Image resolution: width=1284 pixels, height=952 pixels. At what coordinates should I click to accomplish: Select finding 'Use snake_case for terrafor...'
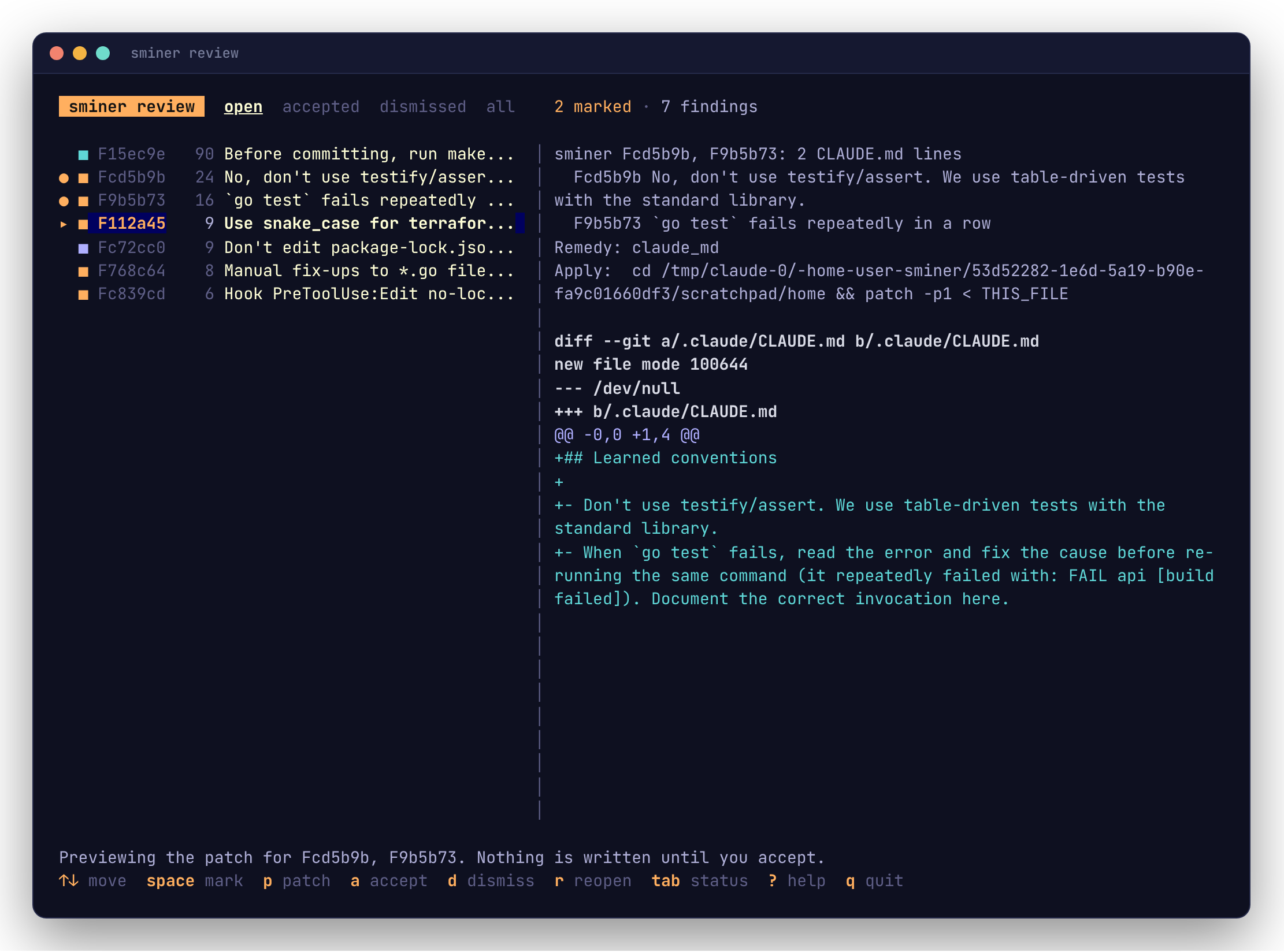369,224
